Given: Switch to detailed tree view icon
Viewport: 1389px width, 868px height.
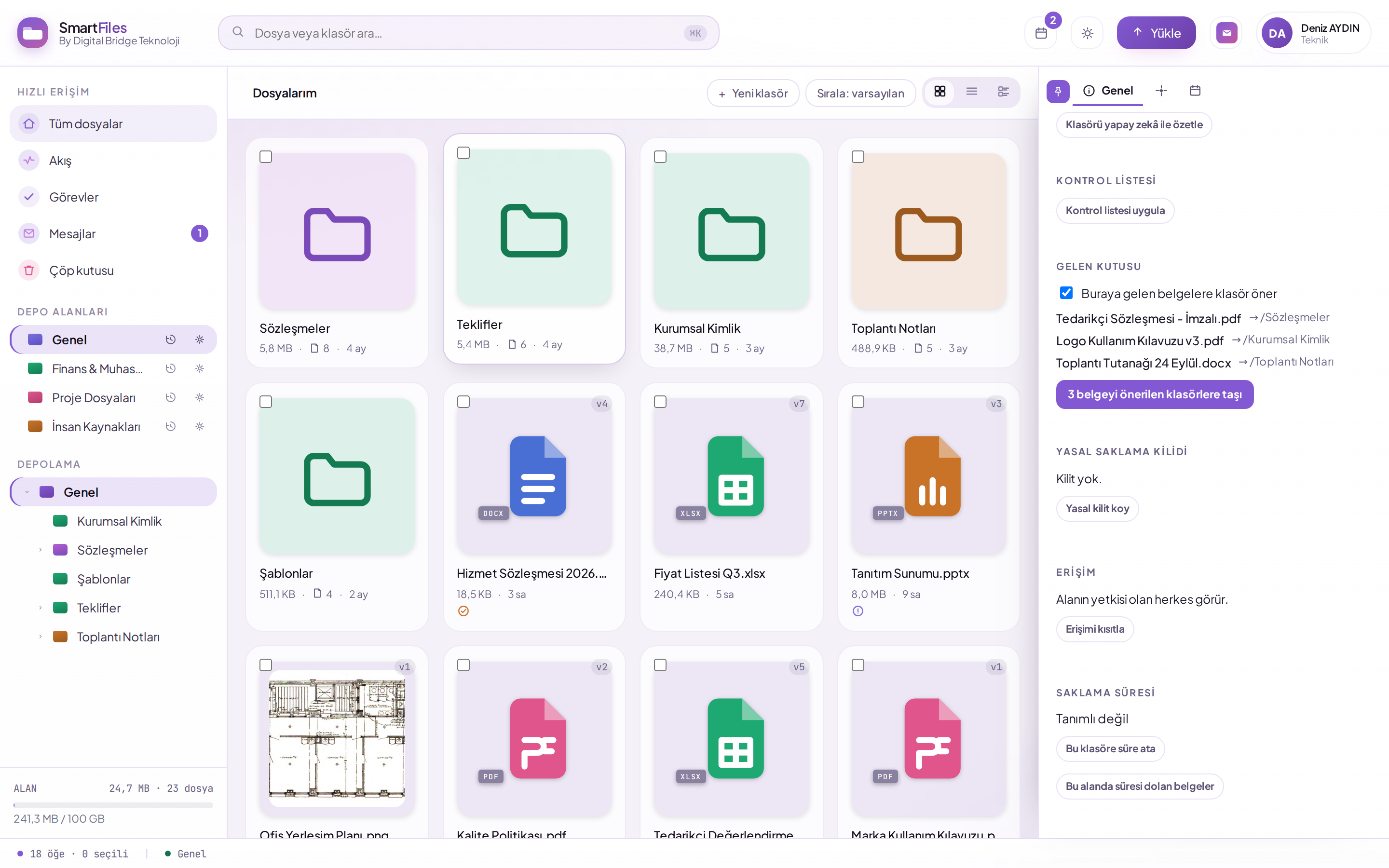Looking at the screenshot, I should [x=1003, y=92].
